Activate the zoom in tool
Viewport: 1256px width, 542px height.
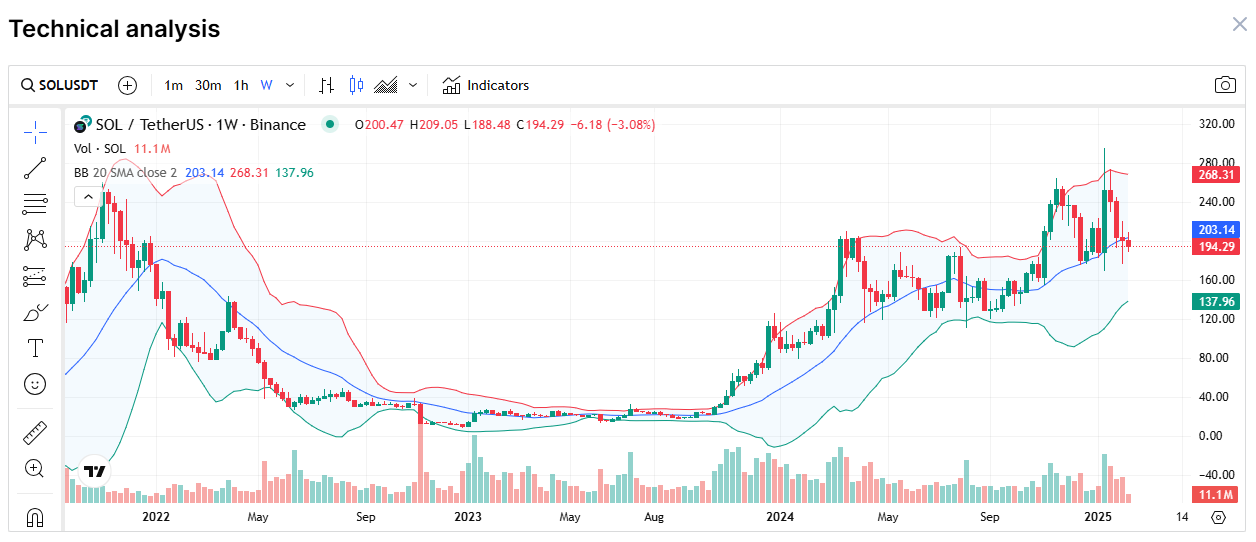[35, 468]
